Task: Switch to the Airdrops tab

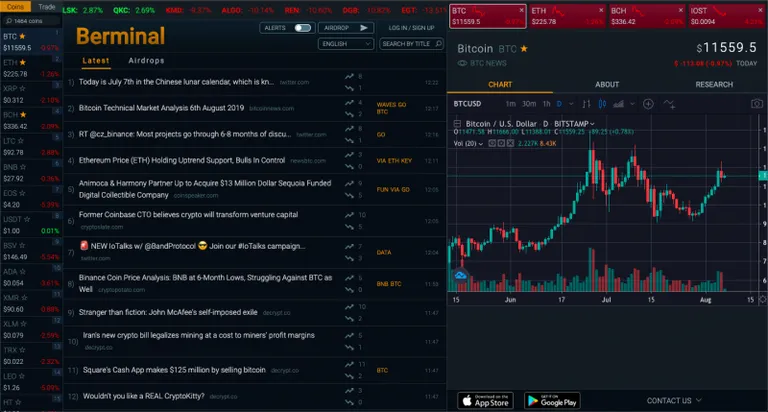Action: click(x=146, y=61)
